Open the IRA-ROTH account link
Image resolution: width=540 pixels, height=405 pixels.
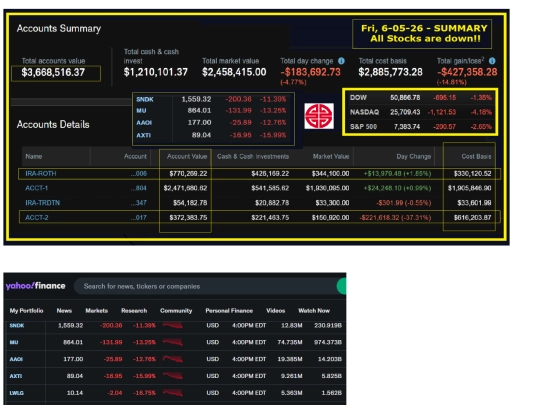[x=41, y=174]
